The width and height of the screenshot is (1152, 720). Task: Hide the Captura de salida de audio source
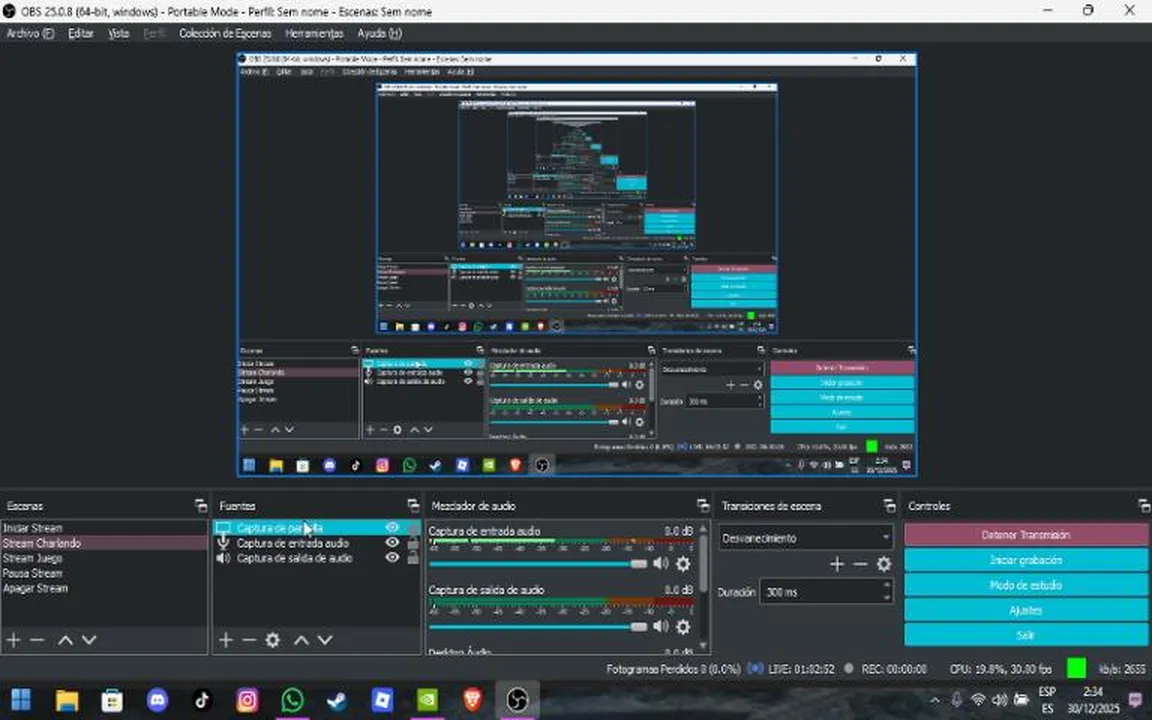392,558
